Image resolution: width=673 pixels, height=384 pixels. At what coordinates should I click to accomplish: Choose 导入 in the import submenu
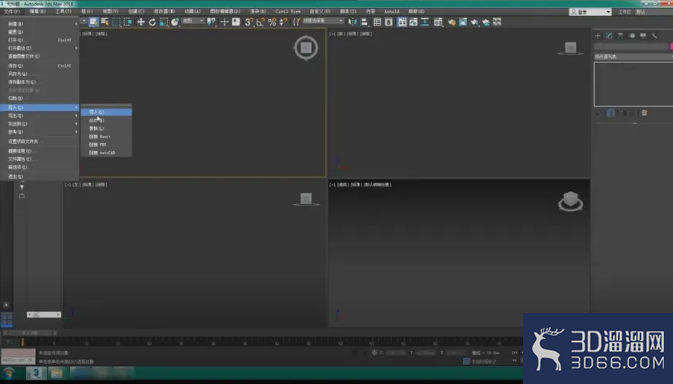click(106, 112)
